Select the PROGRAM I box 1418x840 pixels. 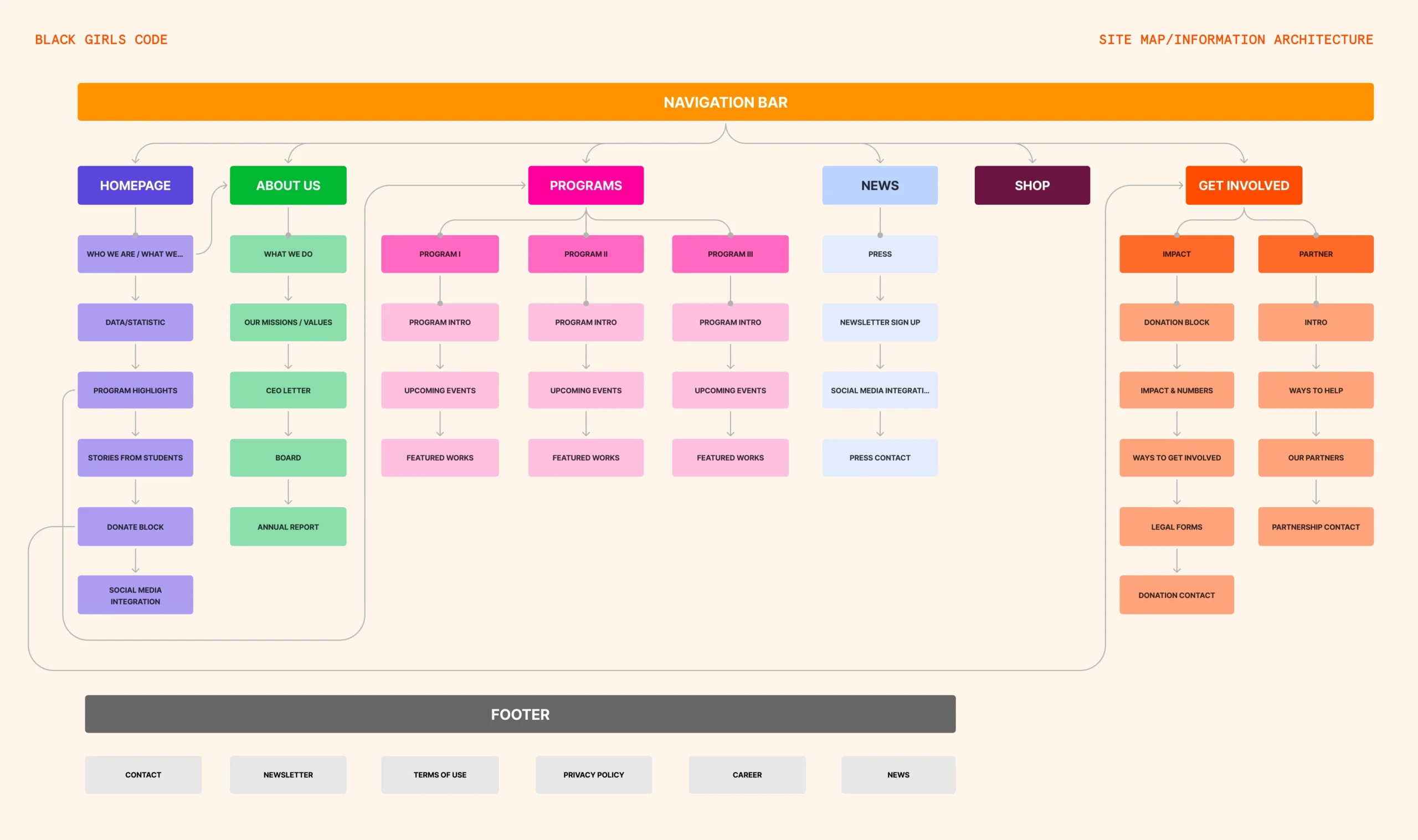click(440, 254)
